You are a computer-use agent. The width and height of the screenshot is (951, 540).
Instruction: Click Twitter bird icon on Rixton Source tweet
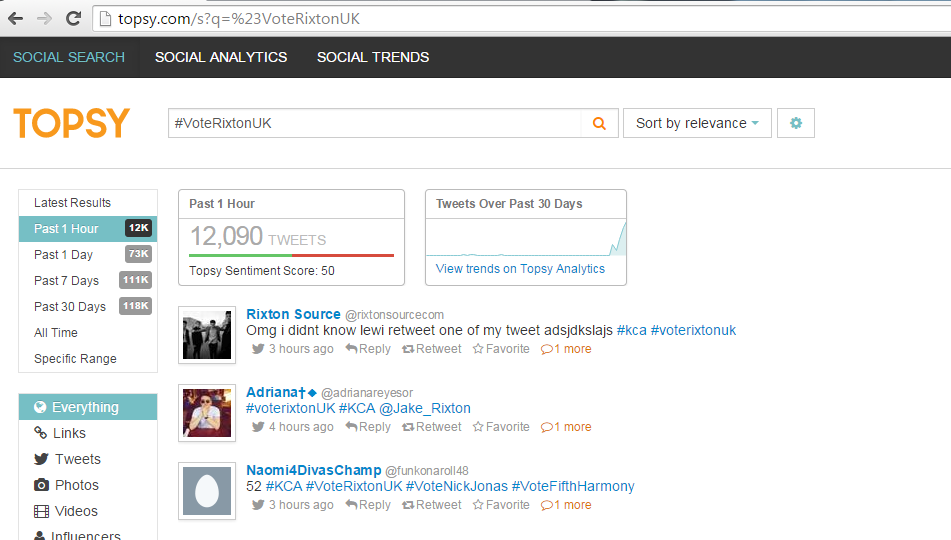[x=258, y=349]
